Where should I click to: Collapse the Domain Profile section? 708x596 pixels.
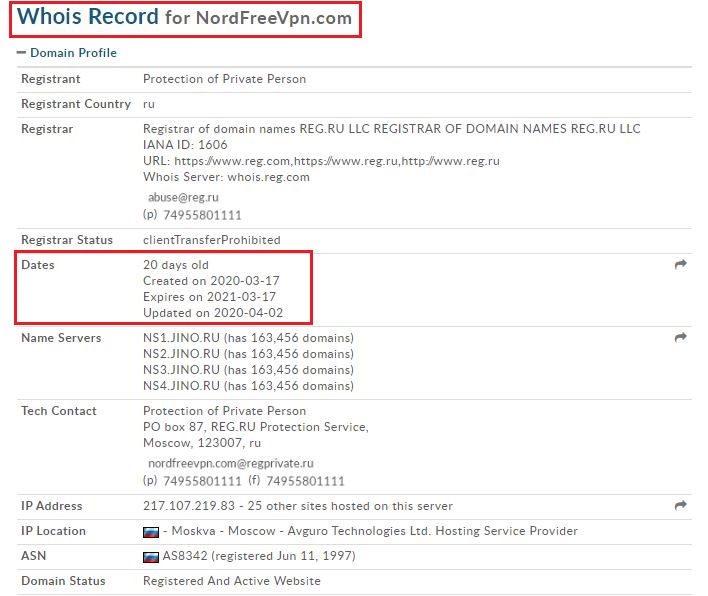[73, 53]
